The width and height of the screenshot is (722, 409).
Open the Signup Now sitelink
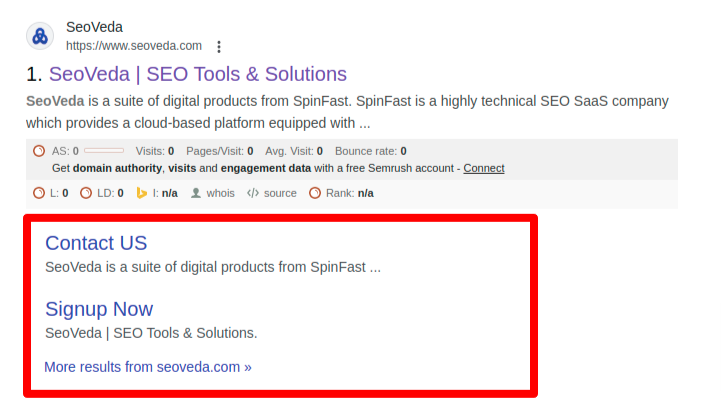click(99, 309)
